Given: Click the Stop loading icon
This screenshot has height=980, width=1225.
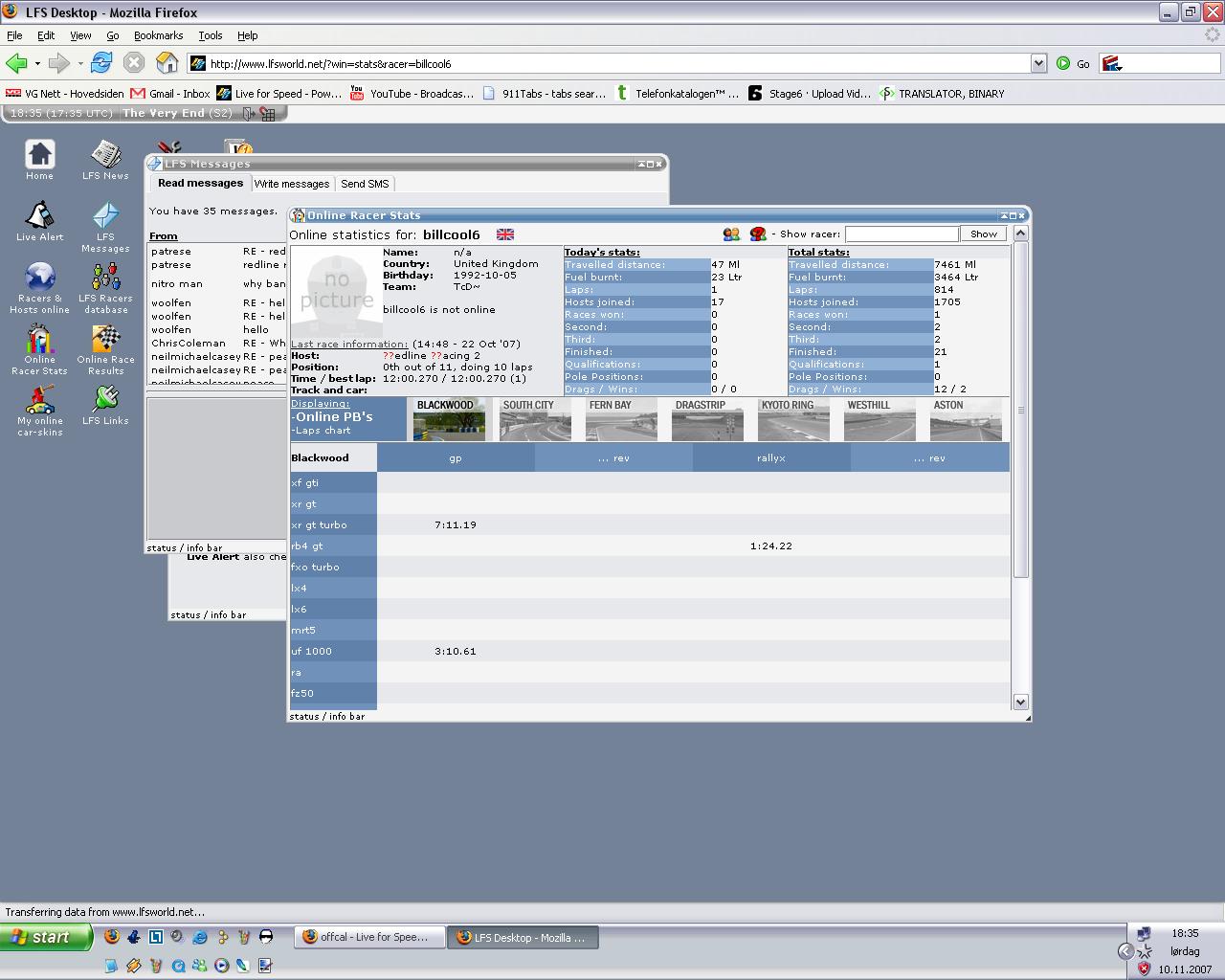Looking at the screenshot, I should [134, 63].
